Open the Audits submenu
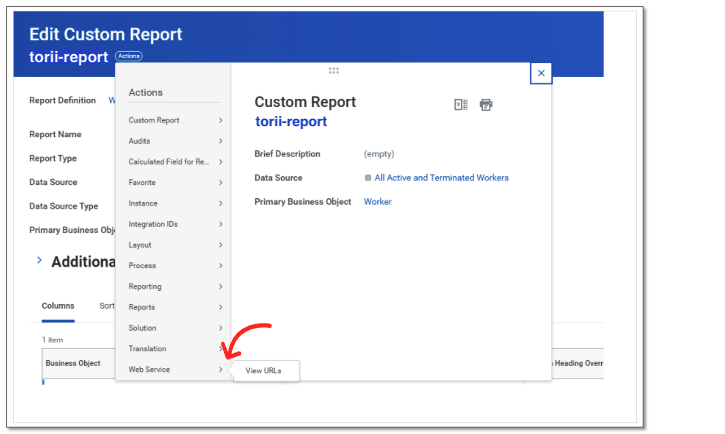Screen dimensions: 725x434 pyautogui.click(x=175, y=141)
